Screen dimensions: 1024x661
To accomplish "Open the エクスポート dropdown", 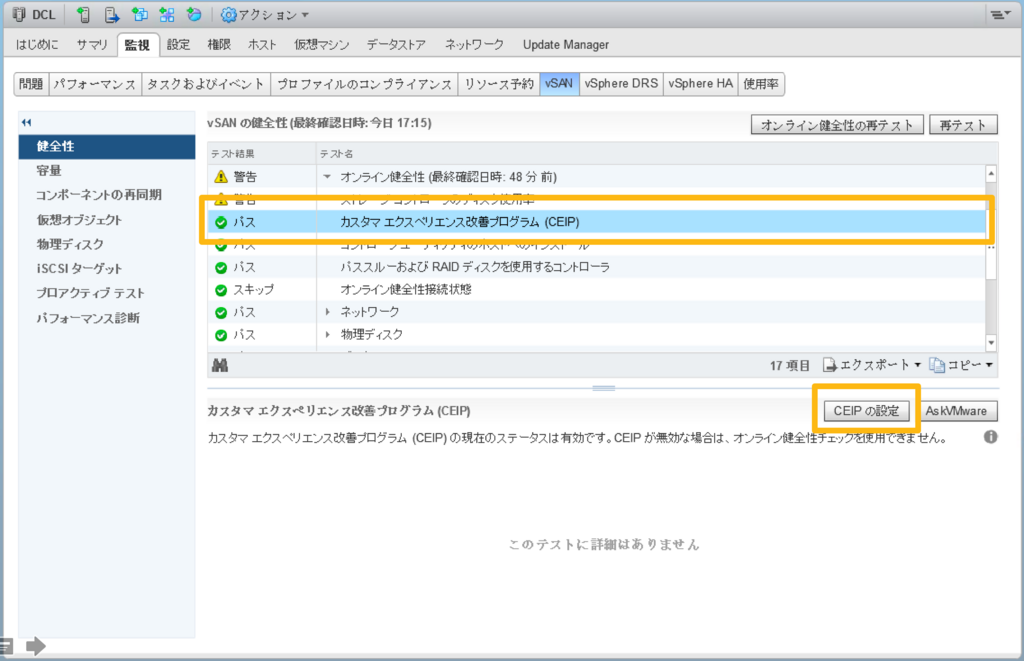I will click(x=871, y=365).
